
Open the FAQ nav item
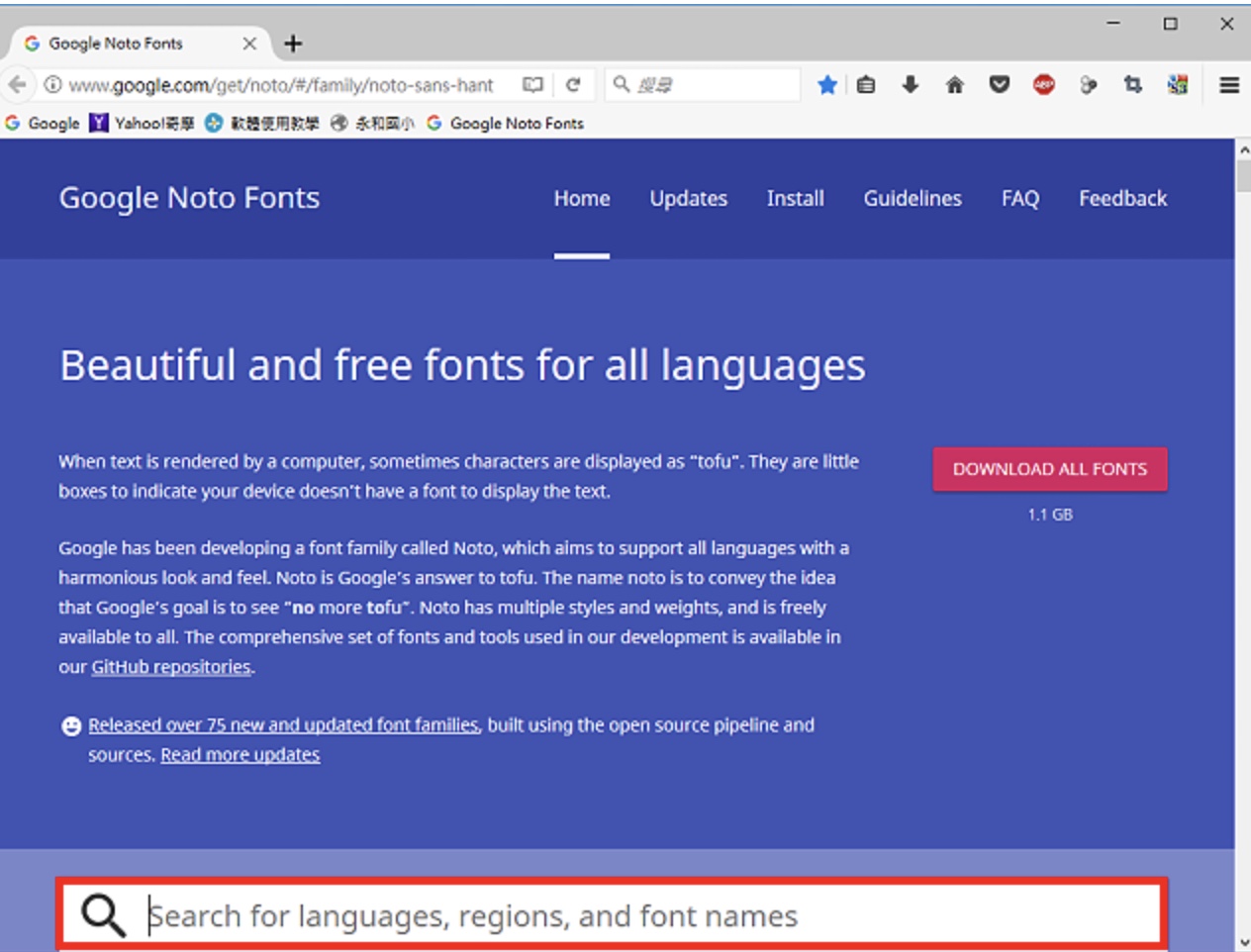click(x=1020, y=198)
